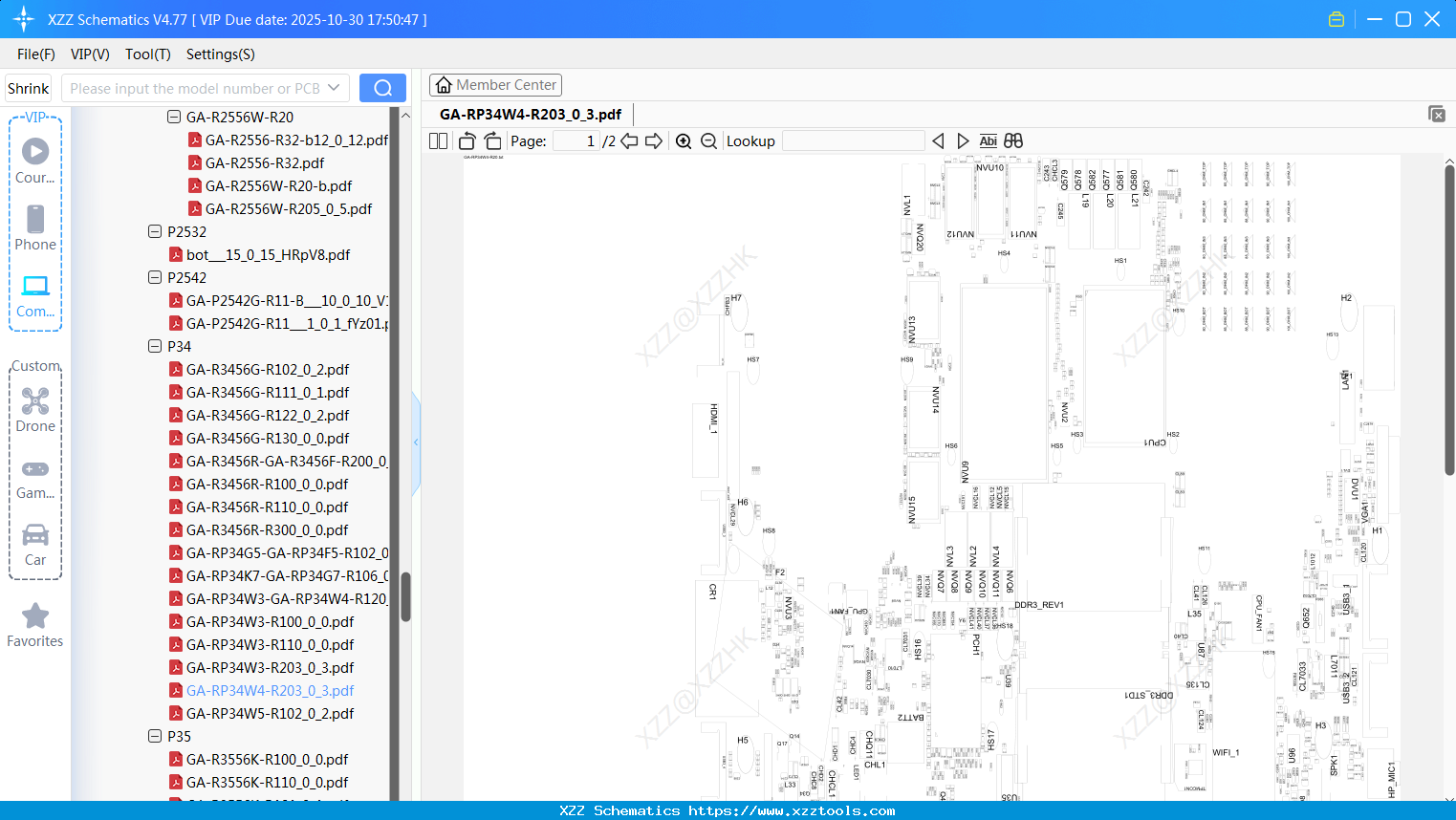Open the VIP(V) menu
The width and height of the screenshot is (1456, 820).
click(90, 54)
